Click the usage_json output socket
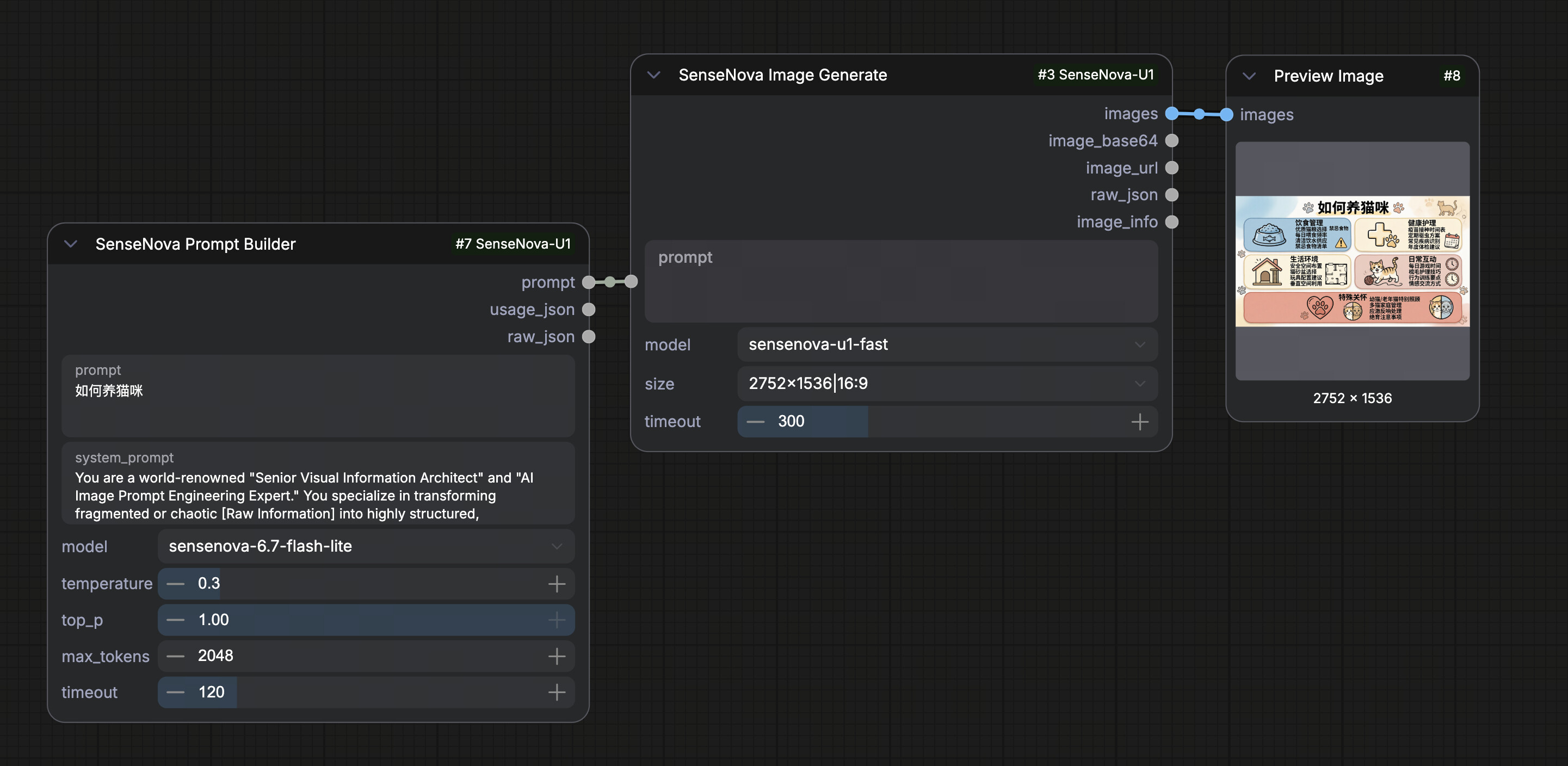Screen dimensions: 1568x766 click(x=588, y=310)
